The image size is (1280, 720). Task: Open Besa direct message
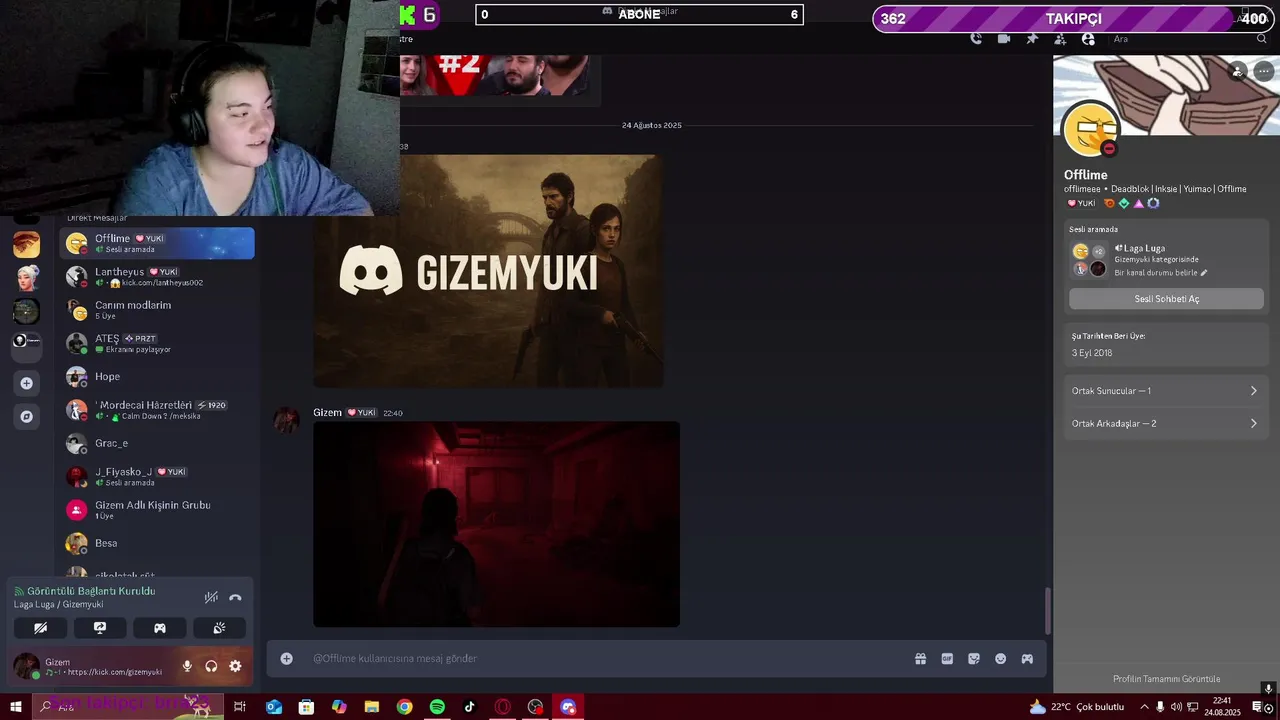tap(157, 543)
